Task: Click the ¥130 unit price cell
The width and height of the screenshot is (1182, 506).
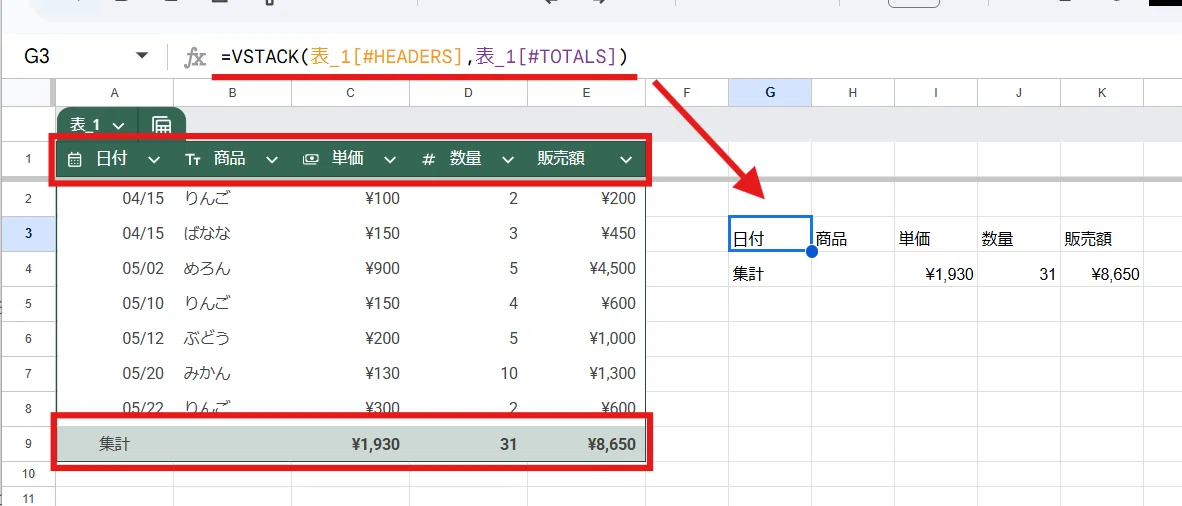Action: tap(351, 374)
